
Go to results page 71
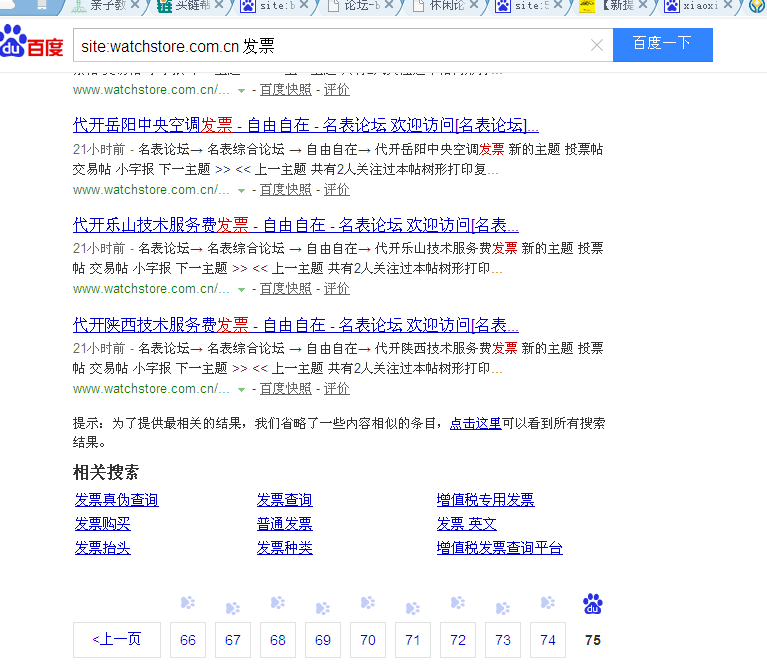(413, 640)
